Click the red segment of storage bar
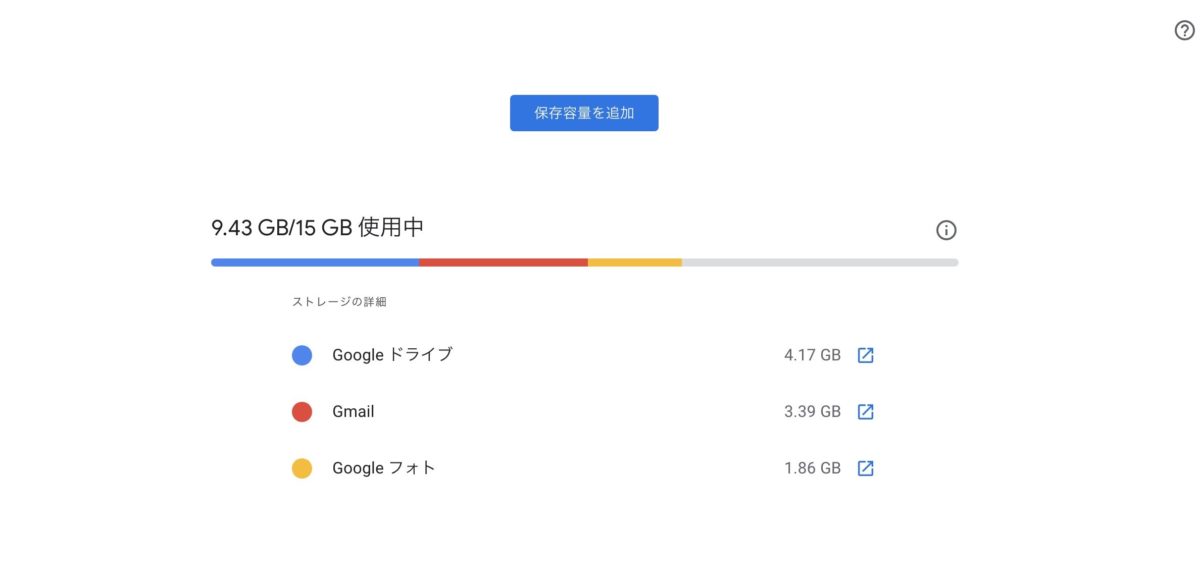 (503, 262)
